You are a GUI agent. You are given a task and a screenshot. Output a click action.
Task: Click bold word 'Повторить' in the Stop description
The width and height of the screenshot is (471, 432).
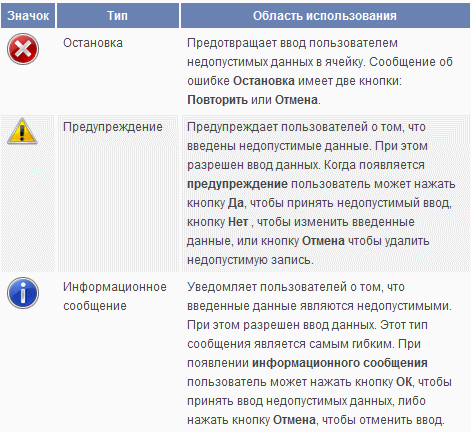point(217,100)
